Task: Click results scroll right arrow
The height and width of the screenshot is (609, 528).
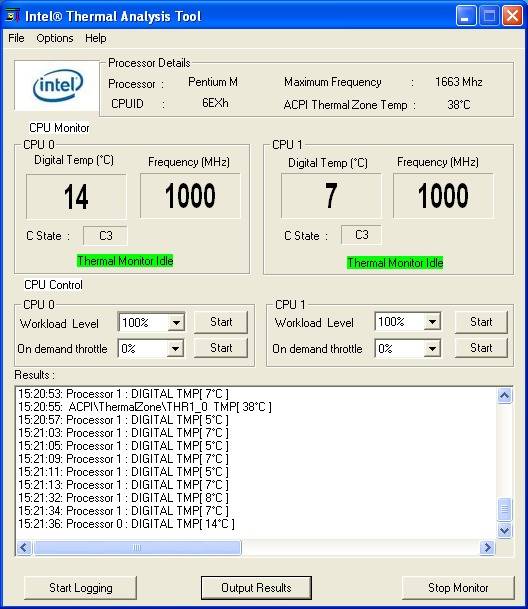Action: pyautogui.click(x=487, y=548)
